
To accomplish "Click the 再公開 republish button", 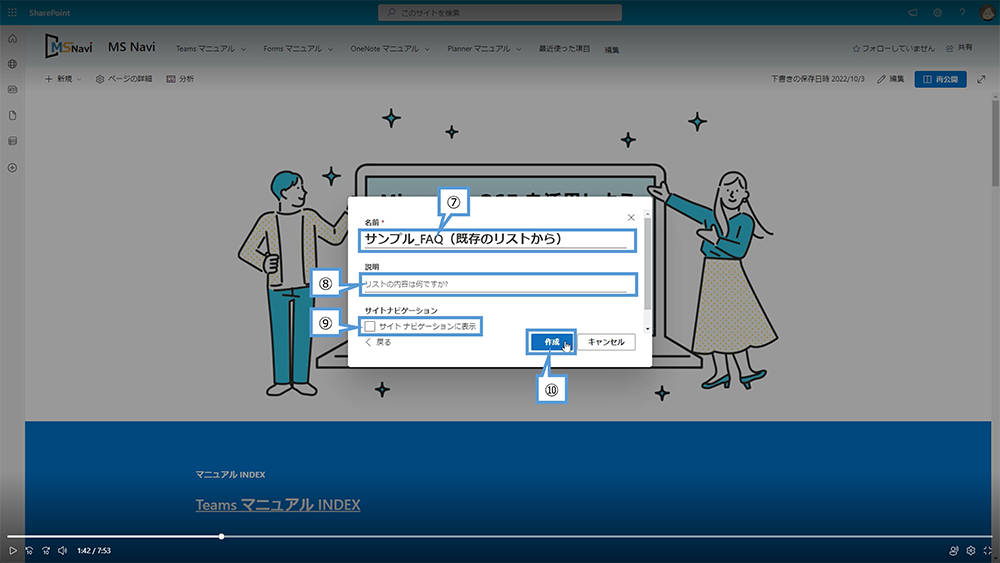I will 941,79.
